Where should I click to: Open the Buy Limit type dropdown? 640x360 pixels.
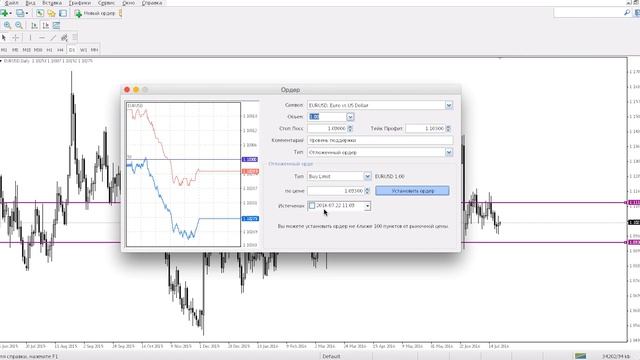click(367, 176)
